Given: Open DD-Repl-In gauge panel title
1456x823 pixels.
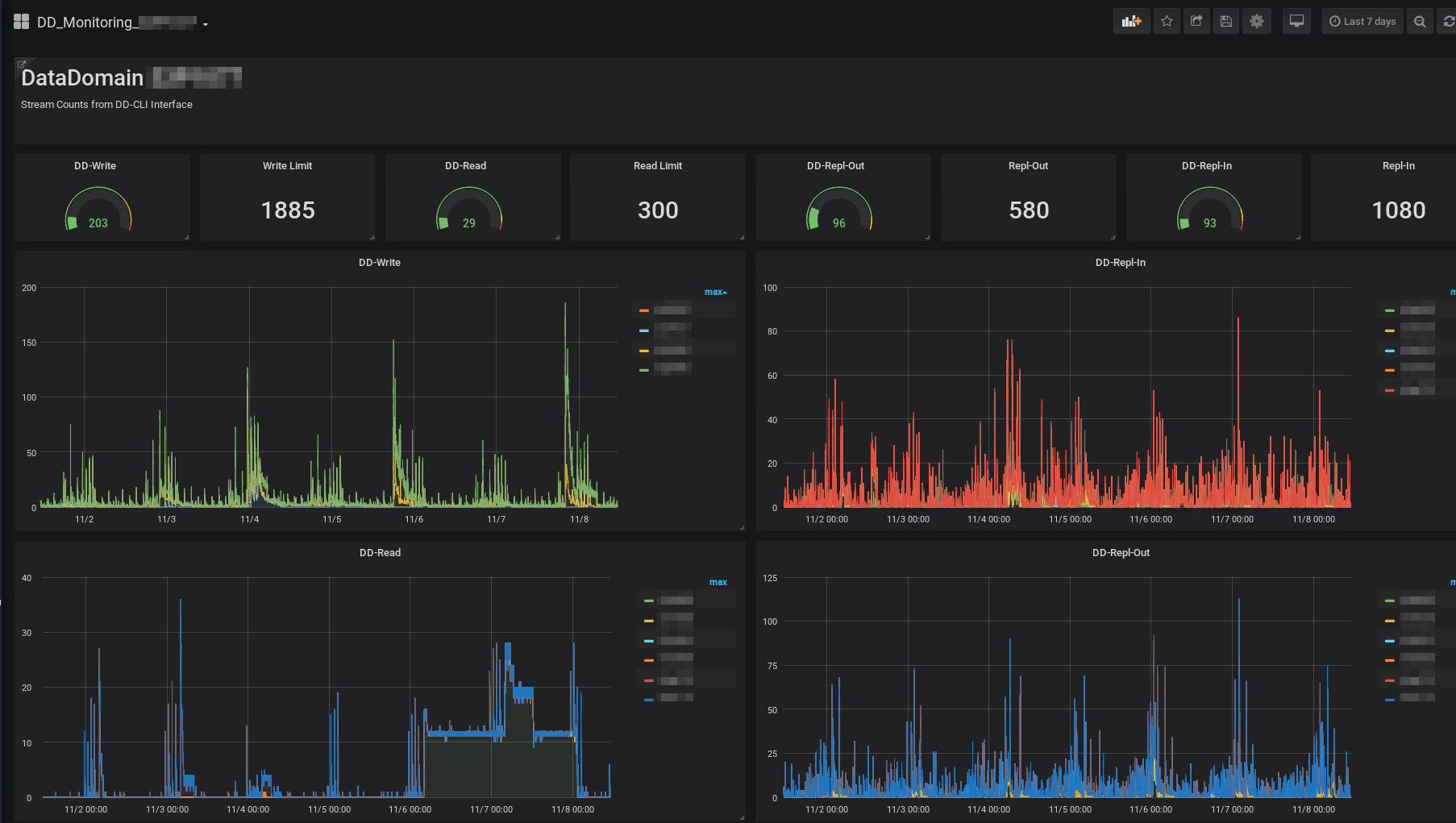Looking at the screenshot, I should coord(1206,166).
